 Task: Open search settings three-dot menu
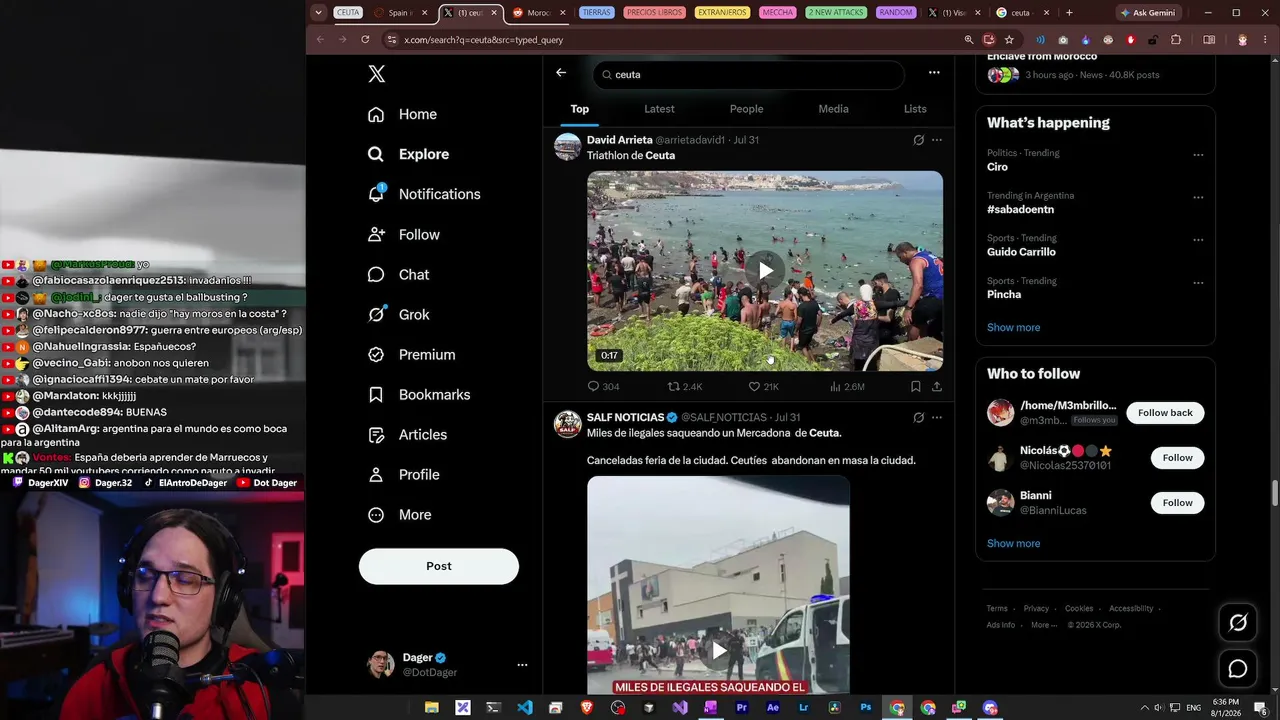click(x=934, y=73)
